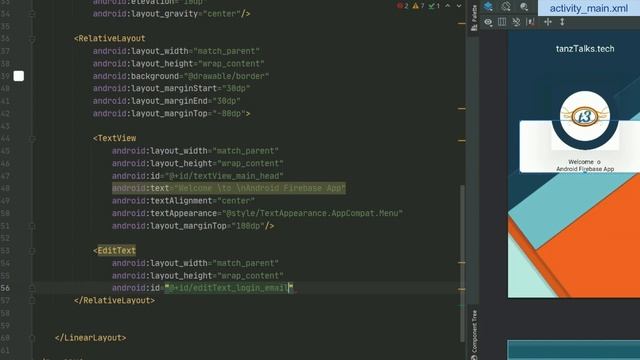Viewport: 640px width, 360px height.
Task: Click the layout_gravity "center" line
Action: 171,14
